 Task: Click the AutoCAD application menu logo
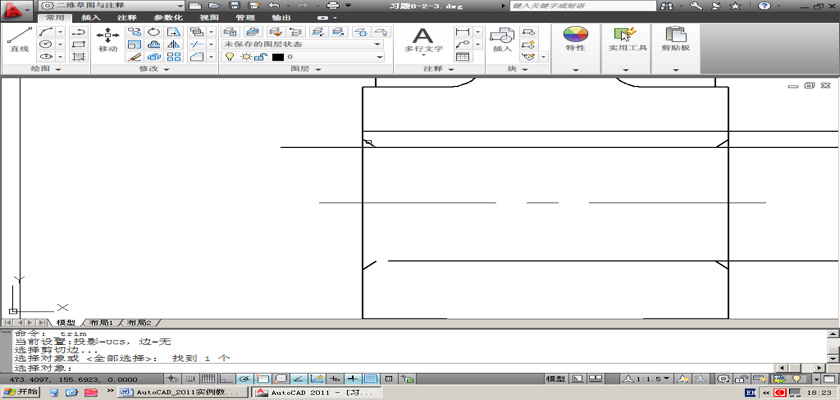[x=16, y=8]
